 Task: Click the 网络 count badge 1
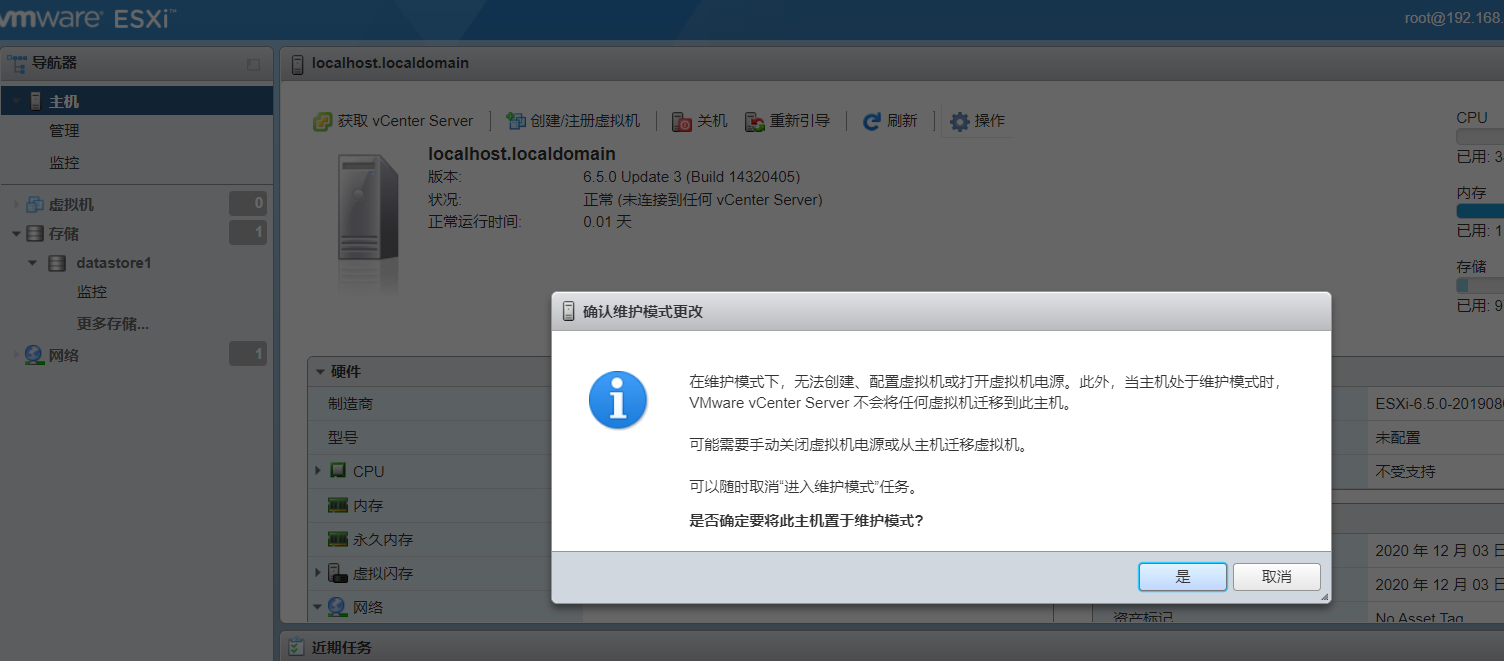pos(247,354)
